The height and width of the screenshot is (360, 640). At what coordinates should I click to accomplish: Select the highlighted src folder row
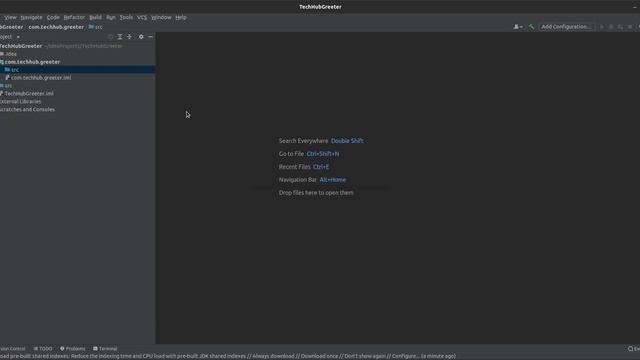pos(78,70)
